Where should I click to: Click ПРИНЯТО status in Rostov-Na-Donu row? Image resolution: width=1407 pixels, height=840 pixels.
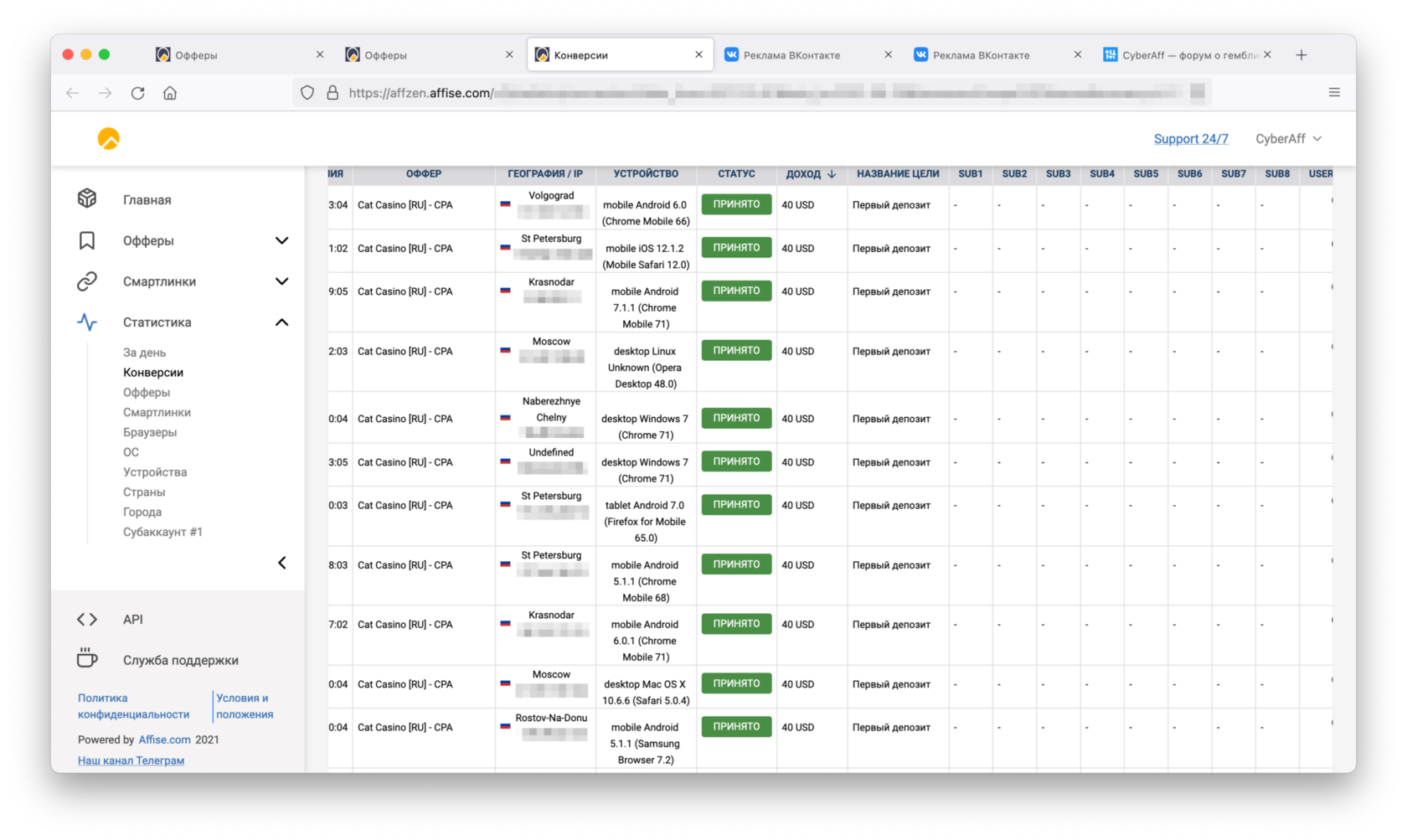tap(736, 727)
